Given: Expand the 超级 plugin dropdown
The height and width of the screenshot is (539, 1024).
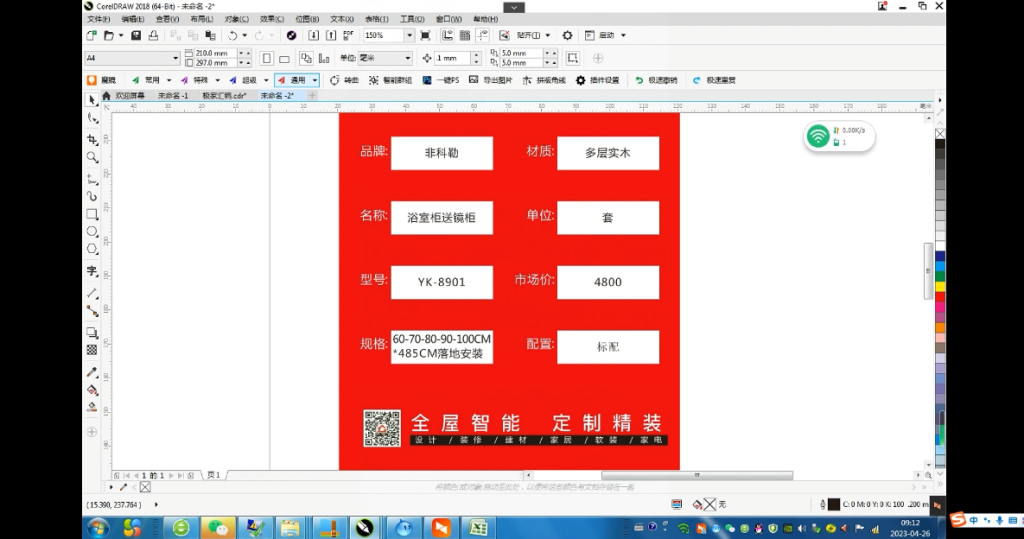Looking at the screenshot, I should (266, 80).
